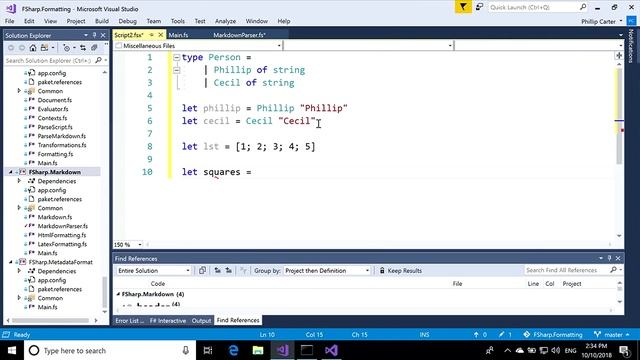Viewport: 640px width, 360px height.
Task: Open the Analyze menu
Action: pos(225,21)
